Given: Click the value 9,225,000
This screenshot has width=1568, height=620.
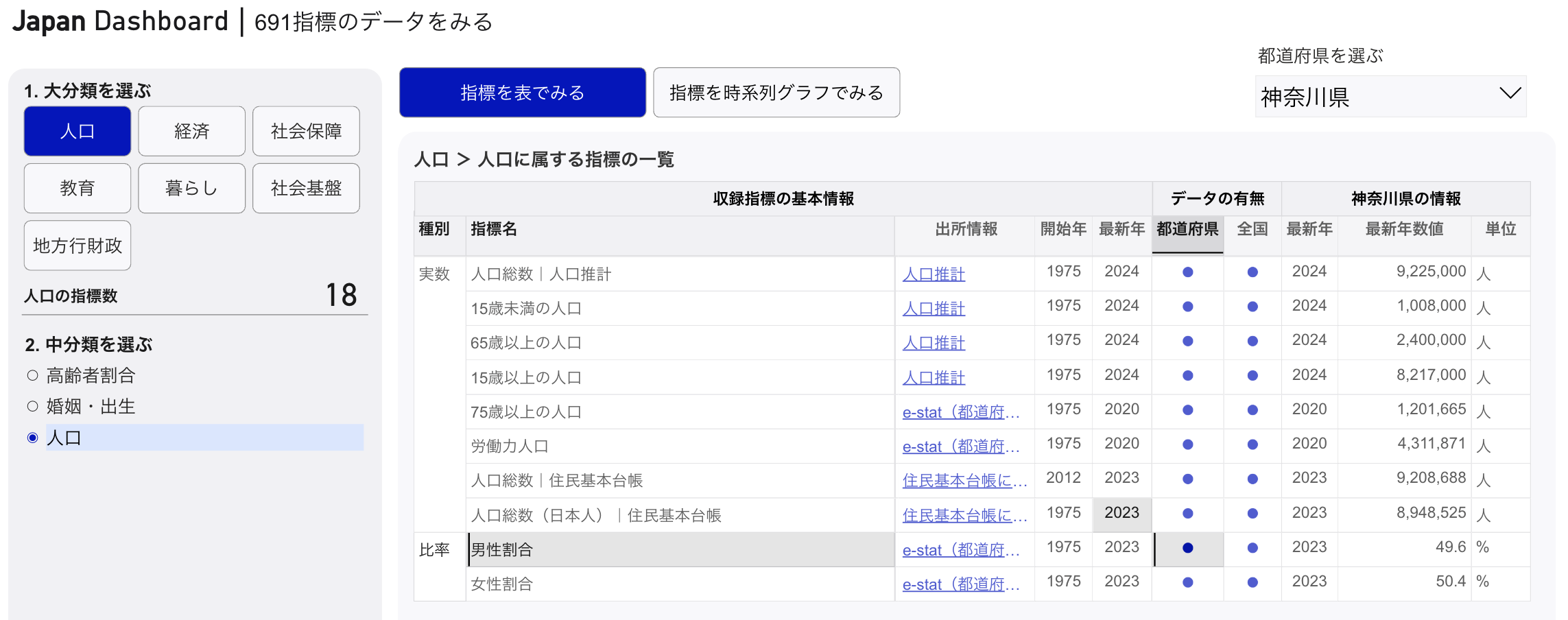Looking at the screenshot, I should pyautogui.click(x=1431, y=272).
